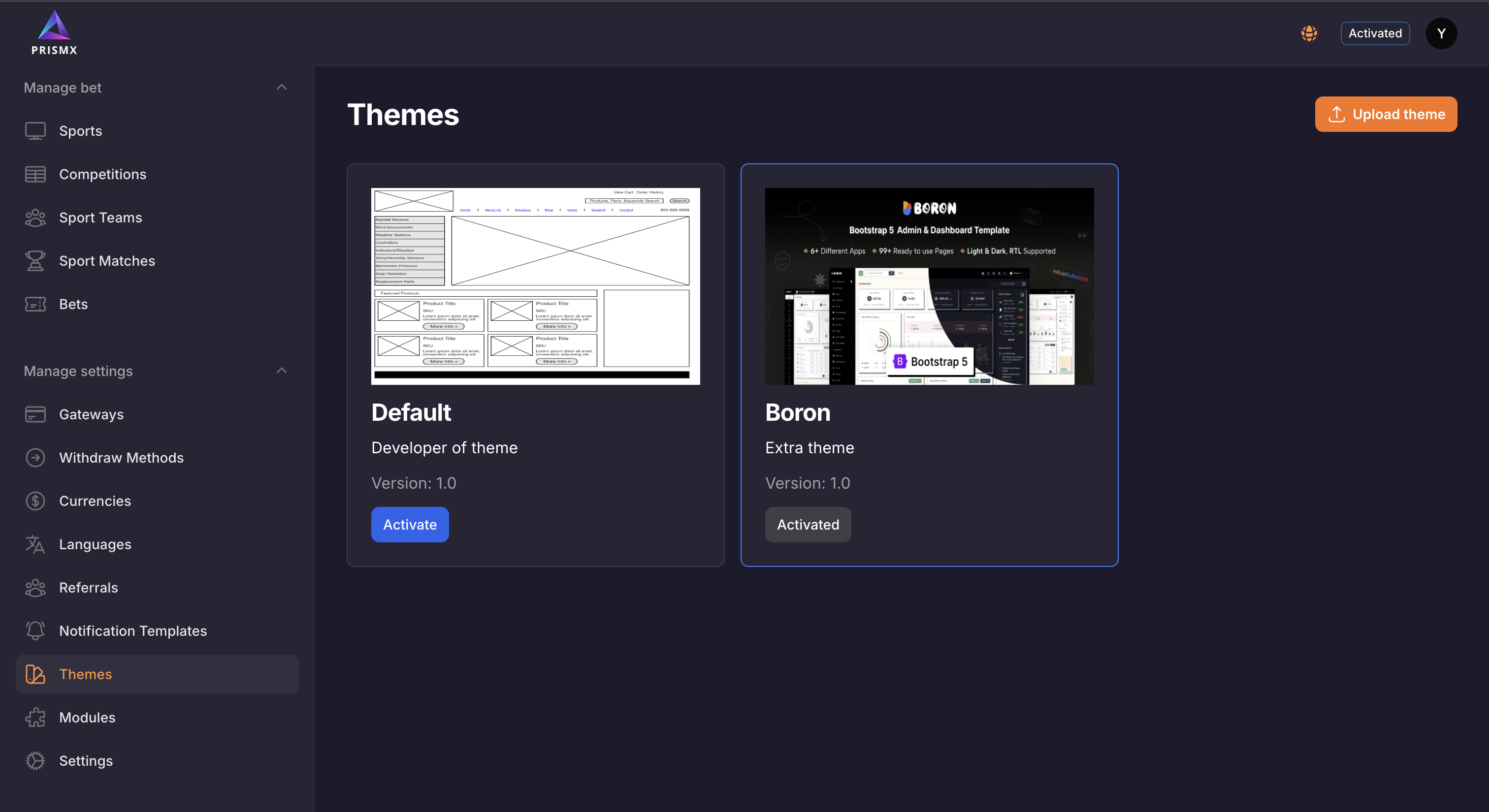Click the PrismX logo
1489x812 pixels.
[x=54, y=33]
